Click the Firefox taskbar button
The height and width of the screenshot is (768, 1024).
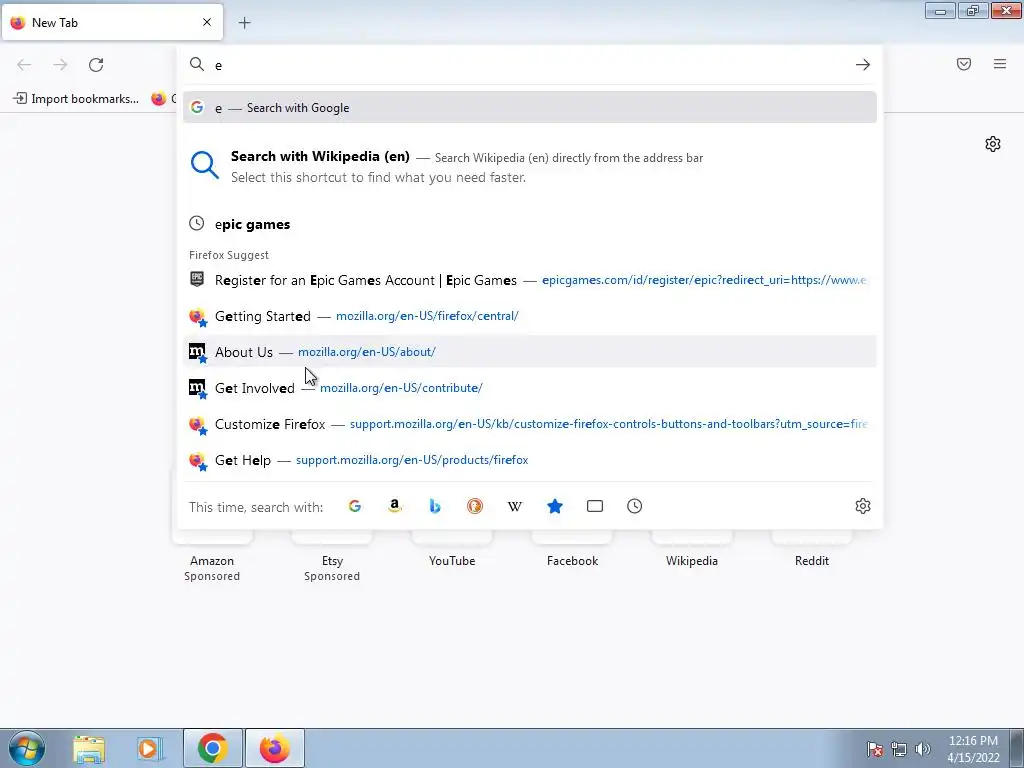(275, 748)
